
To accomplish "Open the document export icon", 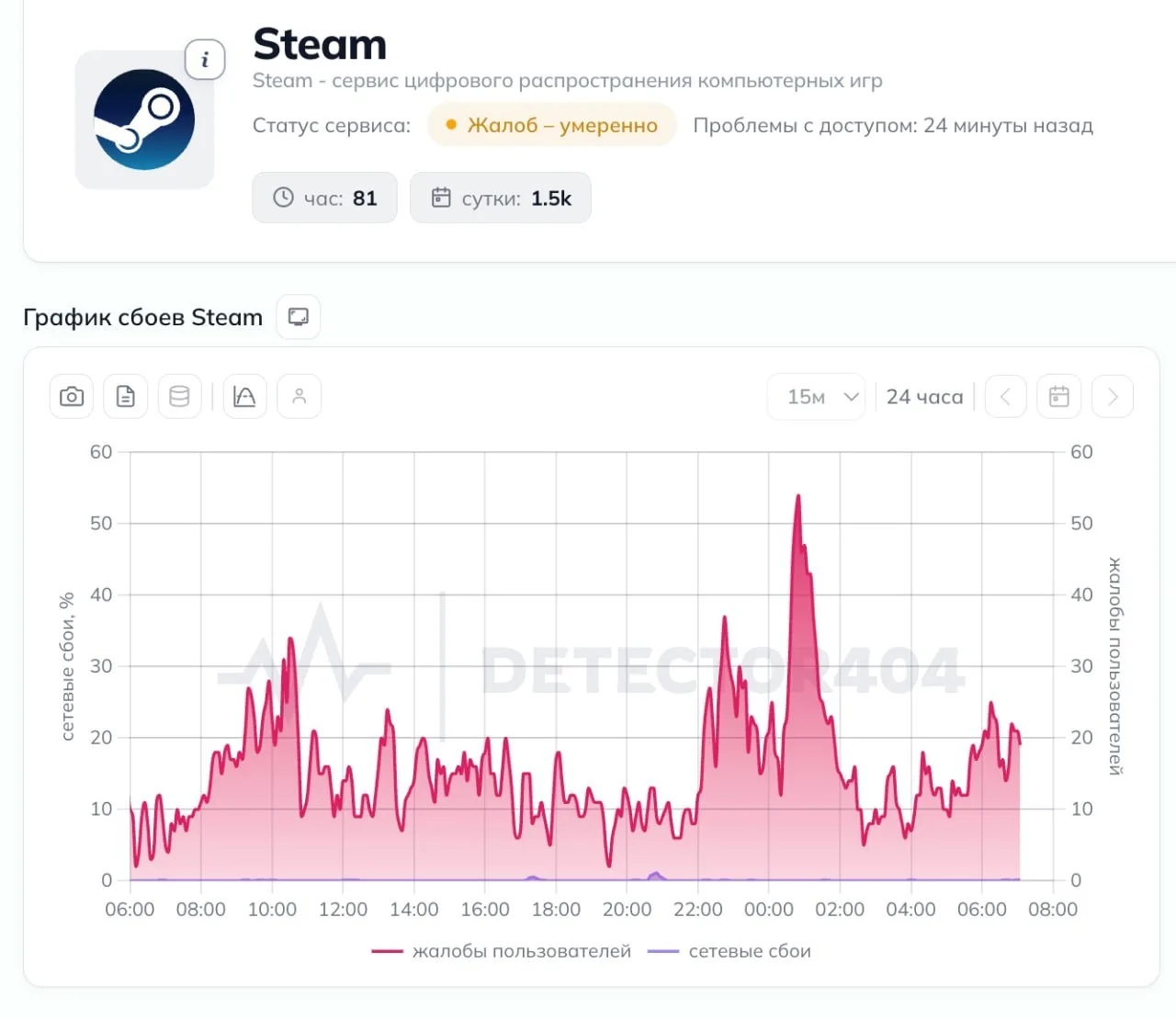I will (126, 397).
